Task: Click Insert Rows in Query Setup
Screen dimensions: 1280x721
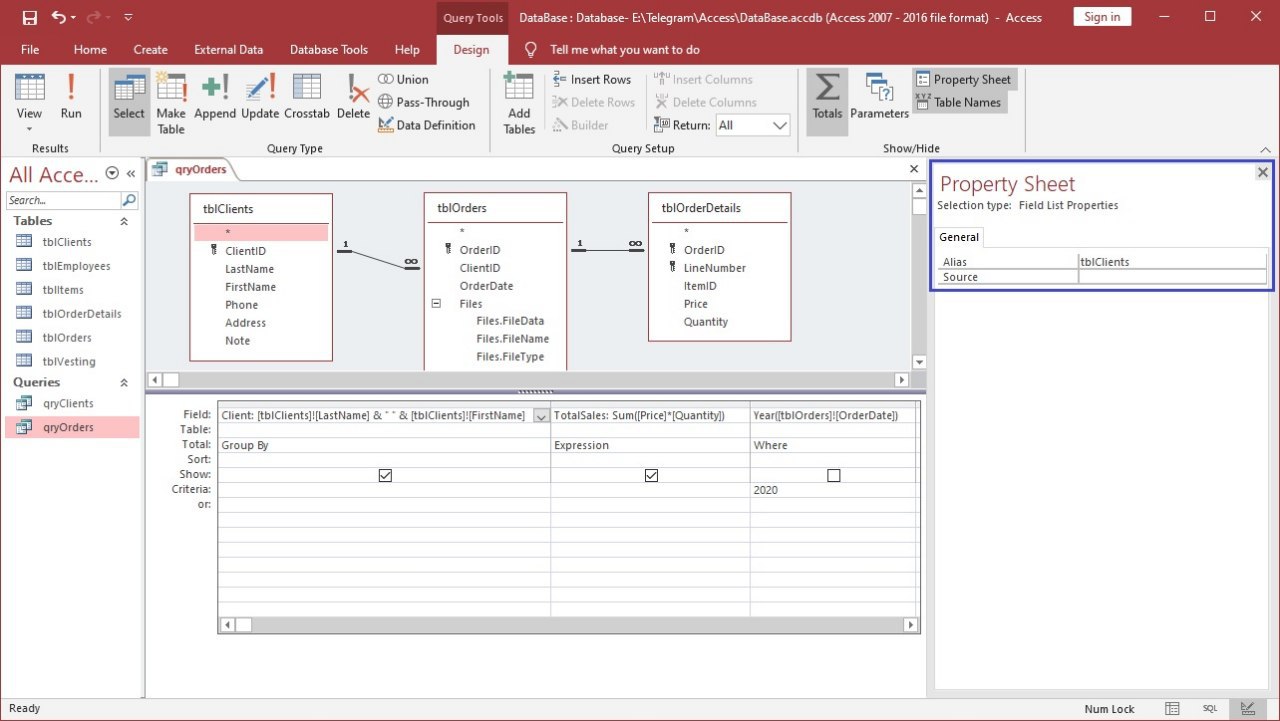Action: click(592, 79)
